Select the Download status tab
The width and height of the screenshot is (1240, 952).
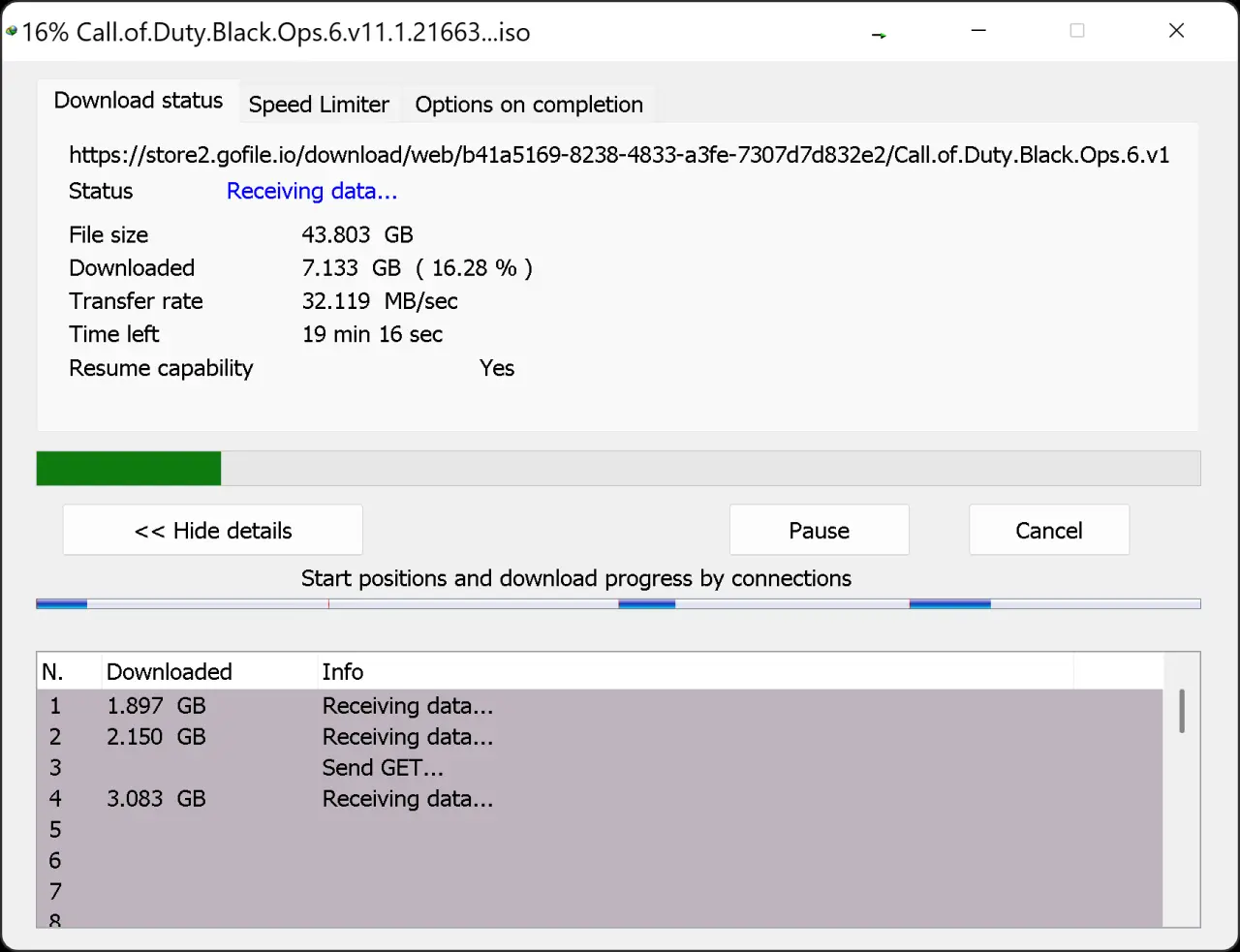139,100
